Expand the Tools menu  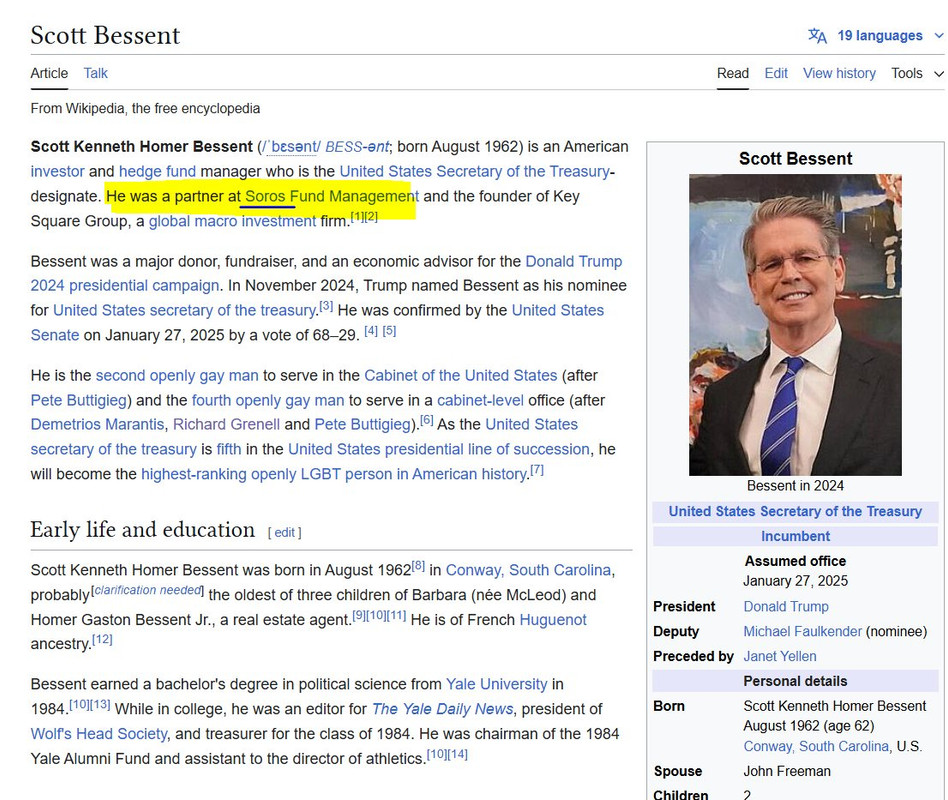[x=917, y=73]
